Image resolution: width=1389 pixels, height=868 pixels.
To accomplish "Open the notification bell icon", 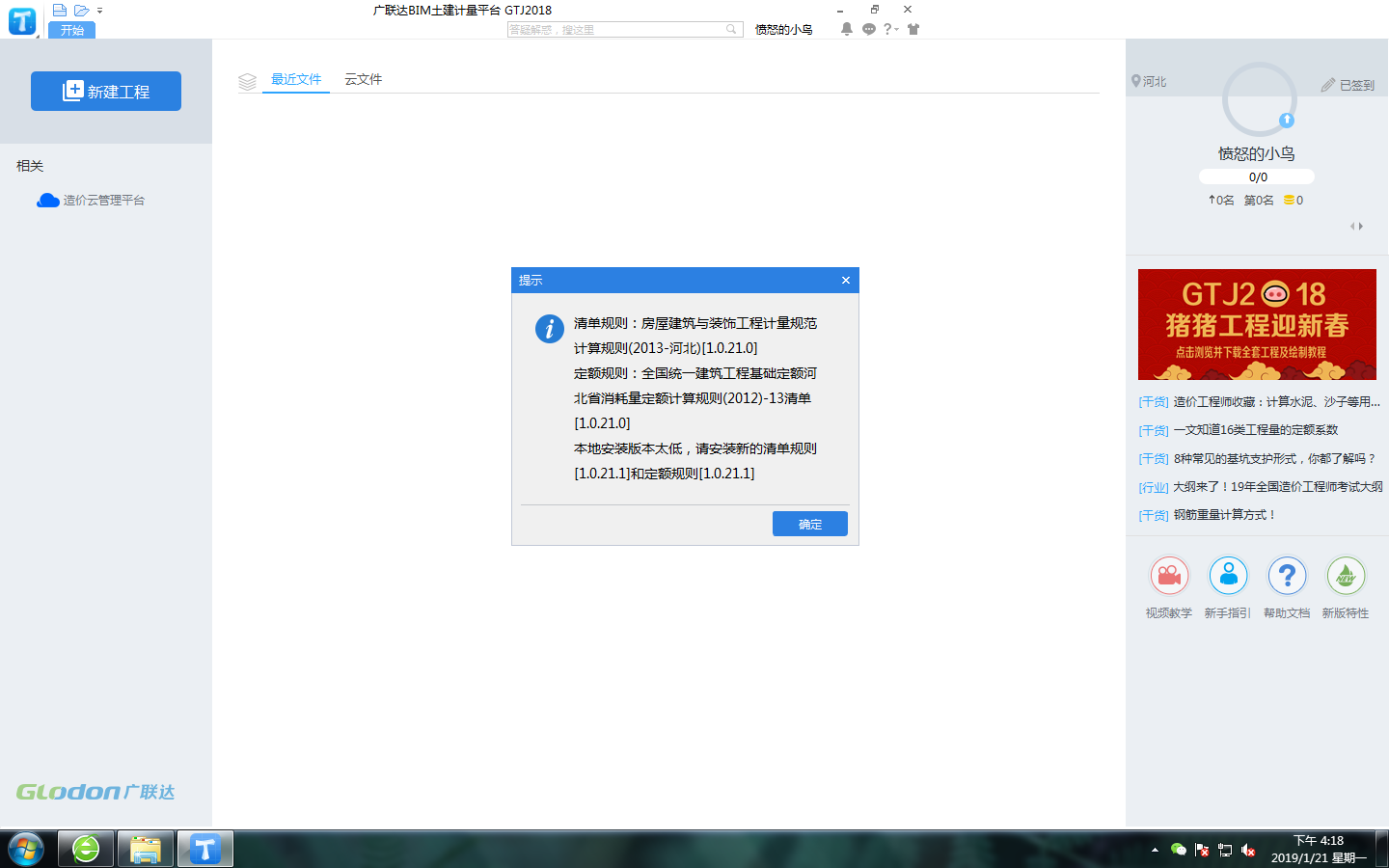I will [x=847, y=29].
